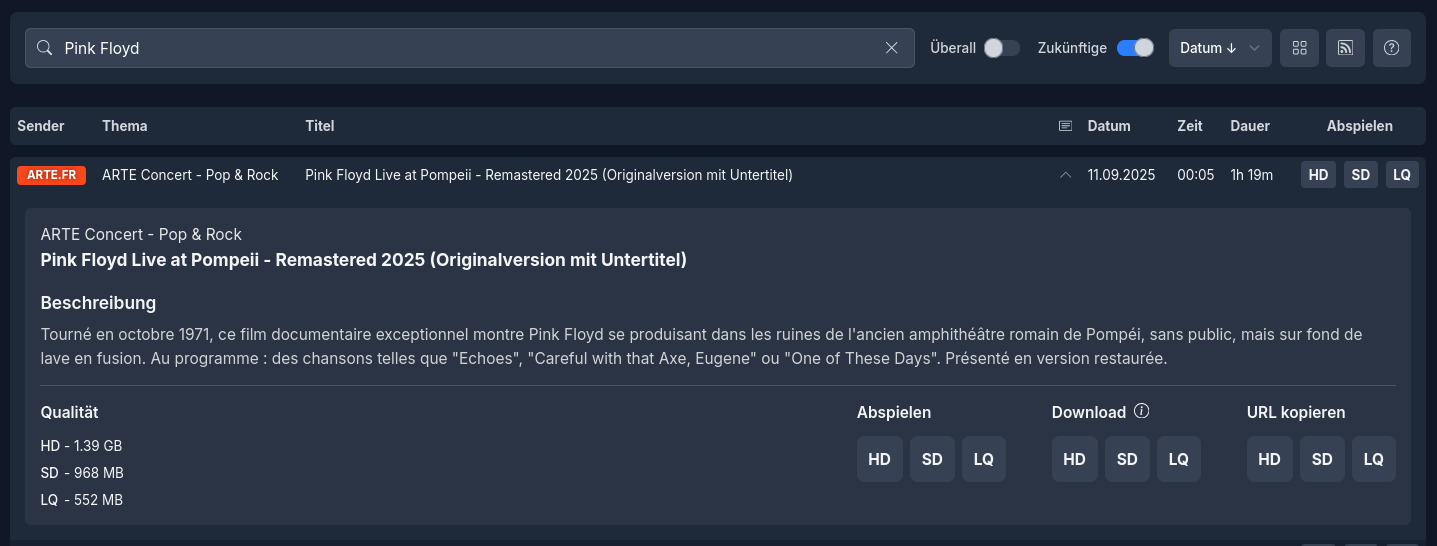Sort by the Sender column header

tap(41, 126)
